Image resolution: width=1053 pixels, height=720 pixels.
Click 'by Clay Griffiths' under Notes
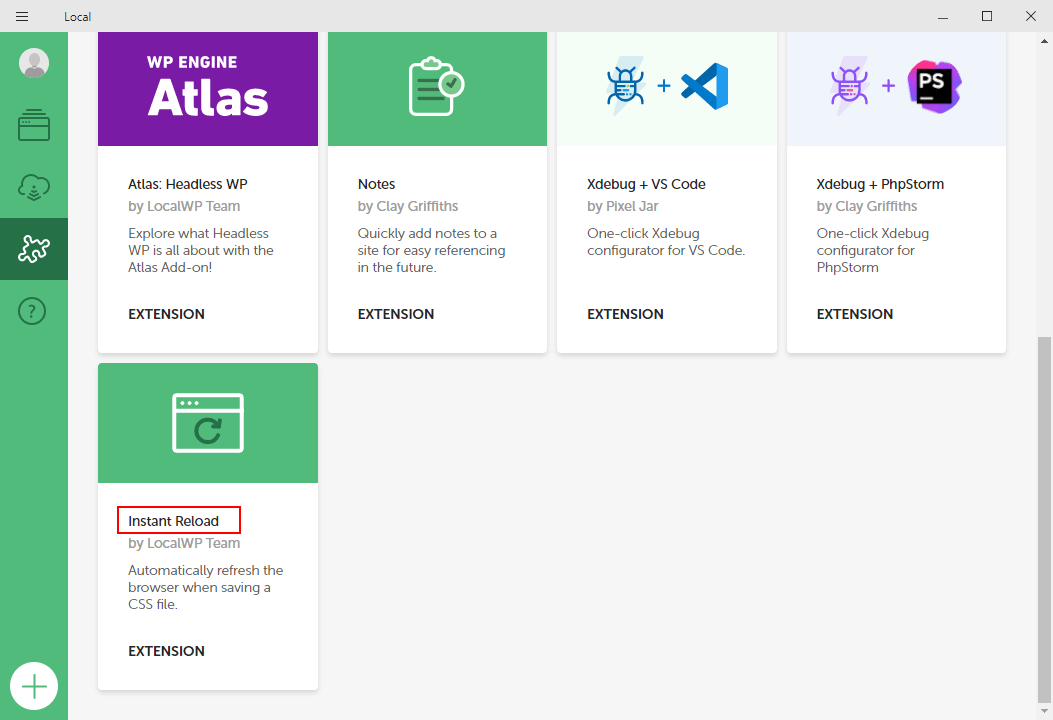(x=408, y=206)
